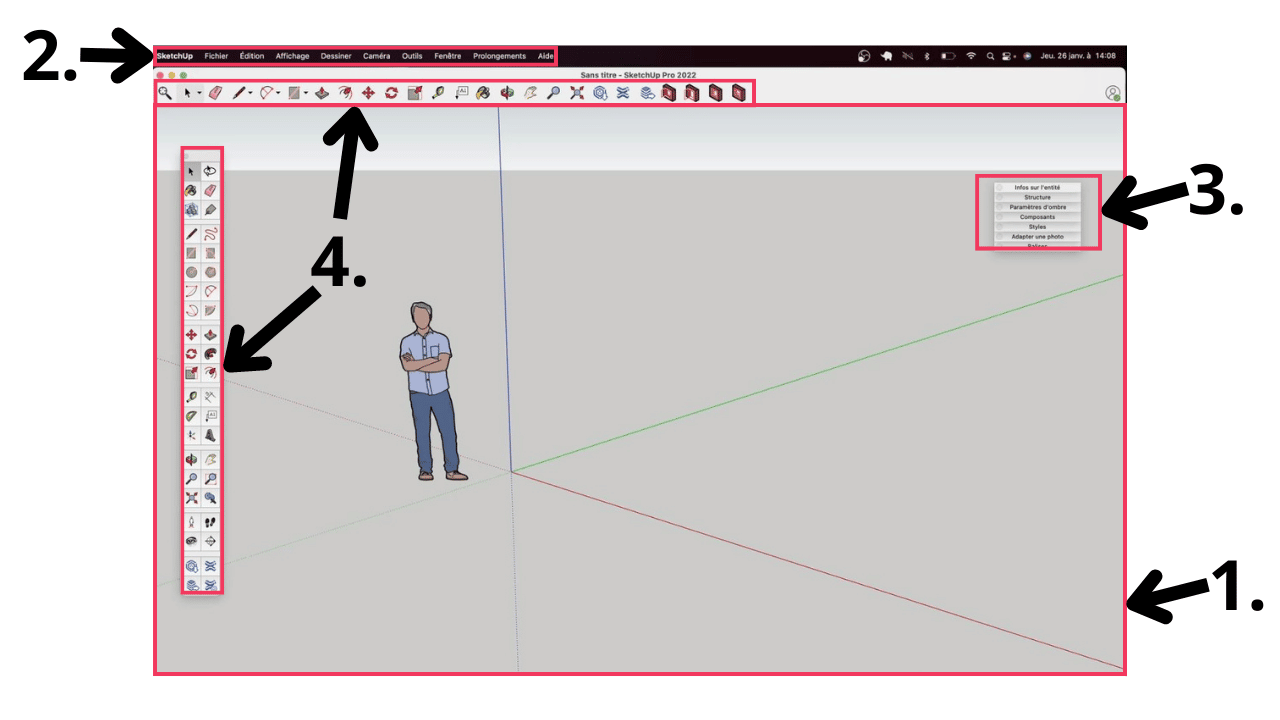Pick the Arc tool in top toolbar
Viewport: 1280px width, 720px height.
pyautogui.click(x=266, y=93)
